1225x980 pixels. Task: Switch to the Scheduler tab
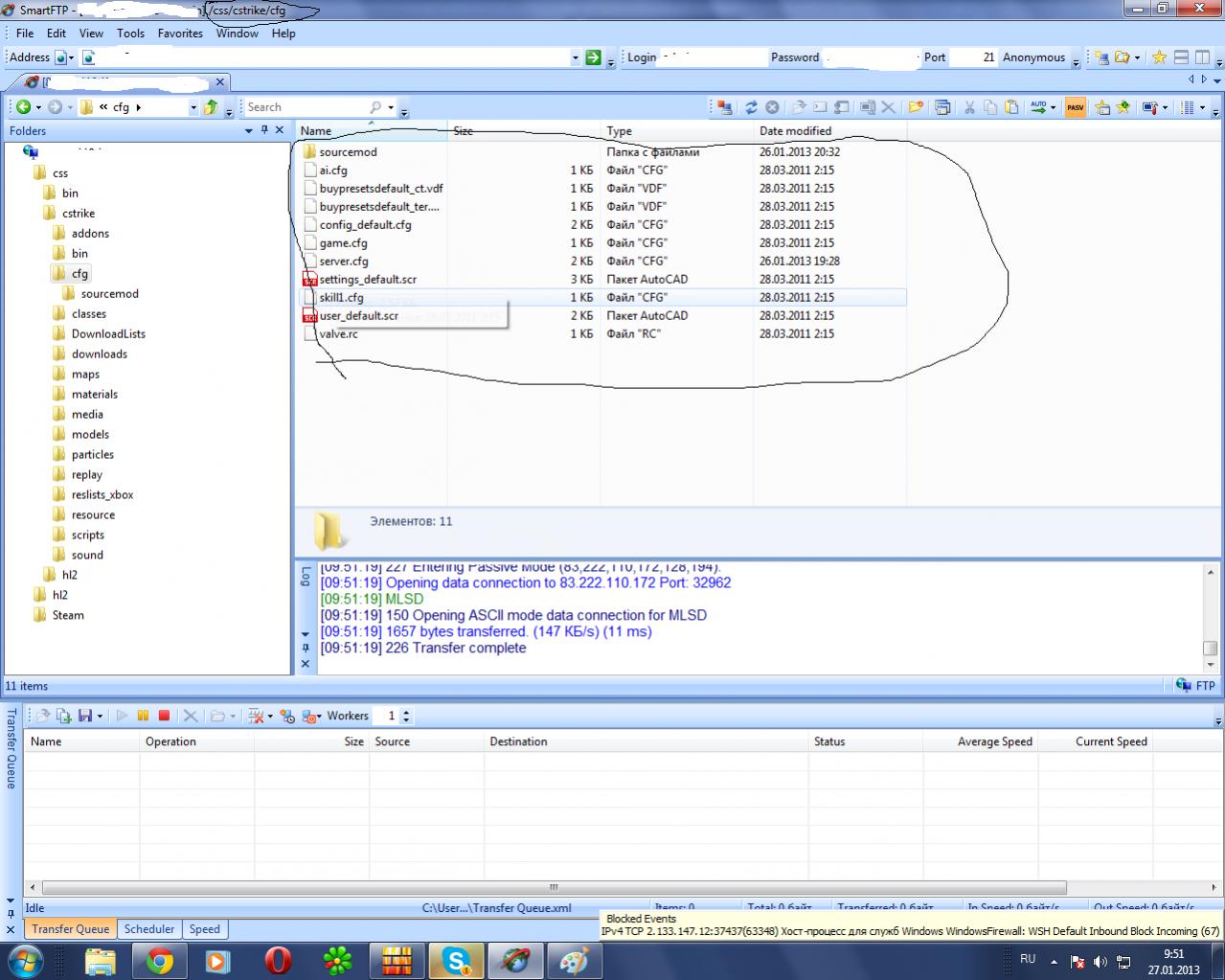pyautogui.click(x=149, y=929)
